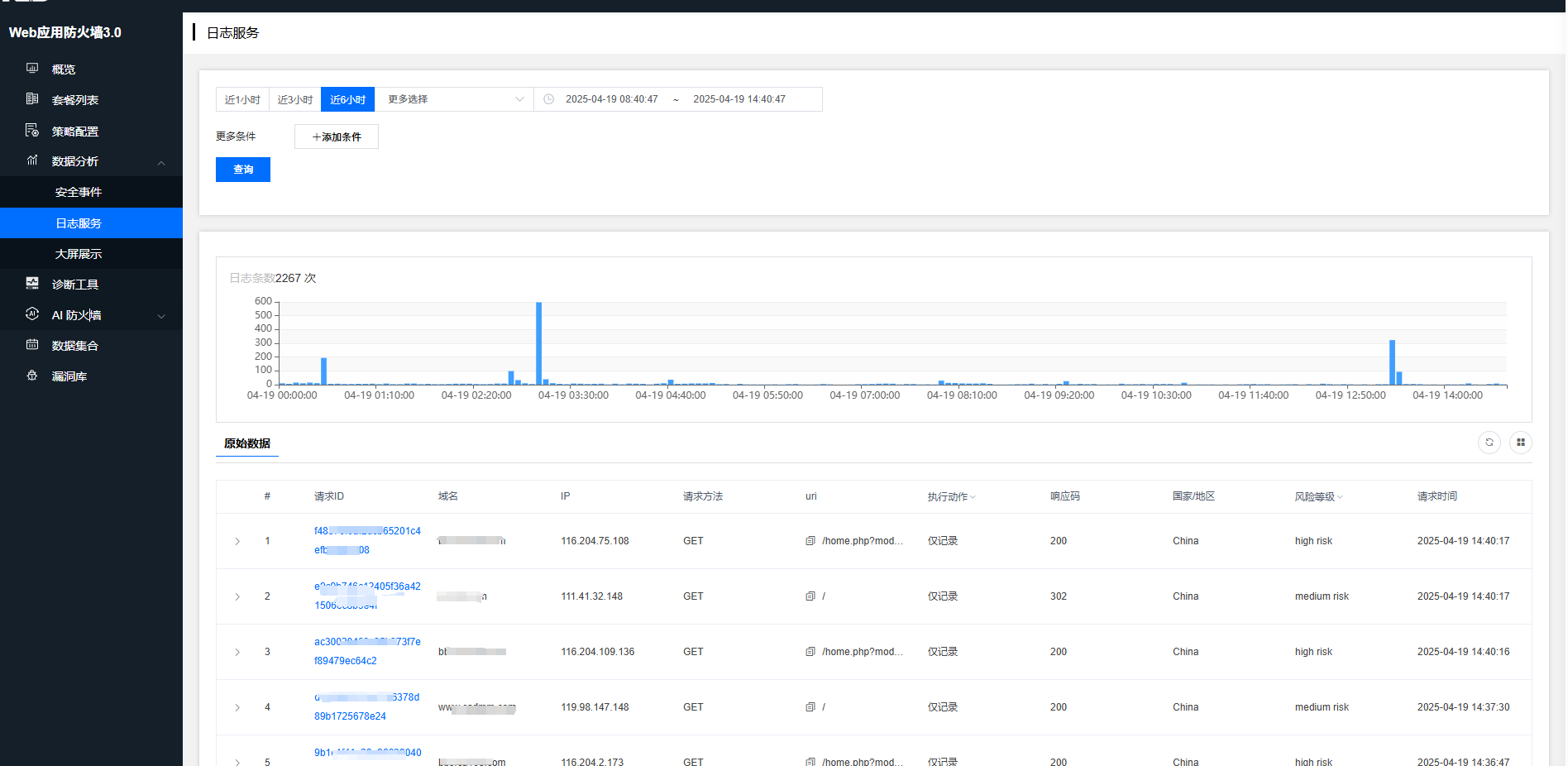
Task: Select 近6小时 time range
Action: coord(348,99)
